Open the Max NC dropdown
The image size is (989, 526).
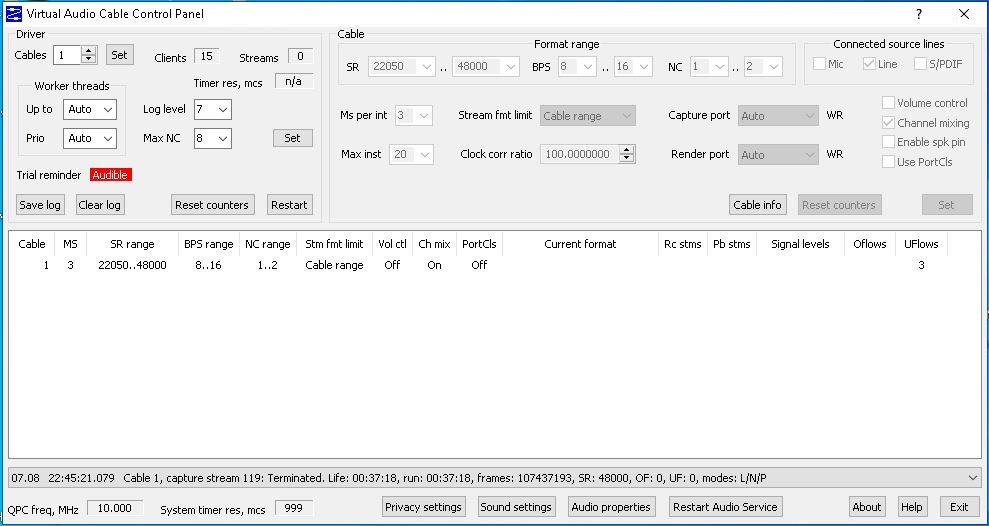[x=213, y=138]
